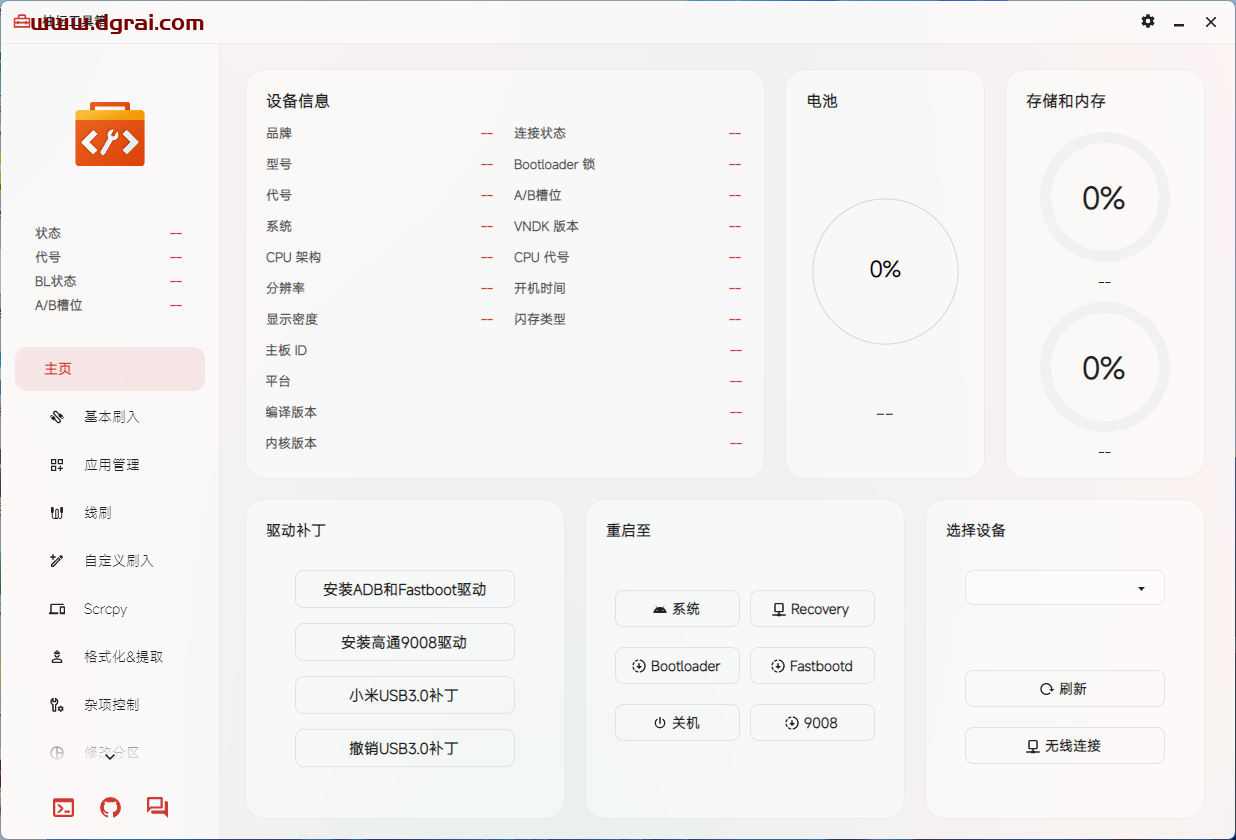The image size is (1236, 840).
Task: Reboot to Recovery
Action: (812, 609)
